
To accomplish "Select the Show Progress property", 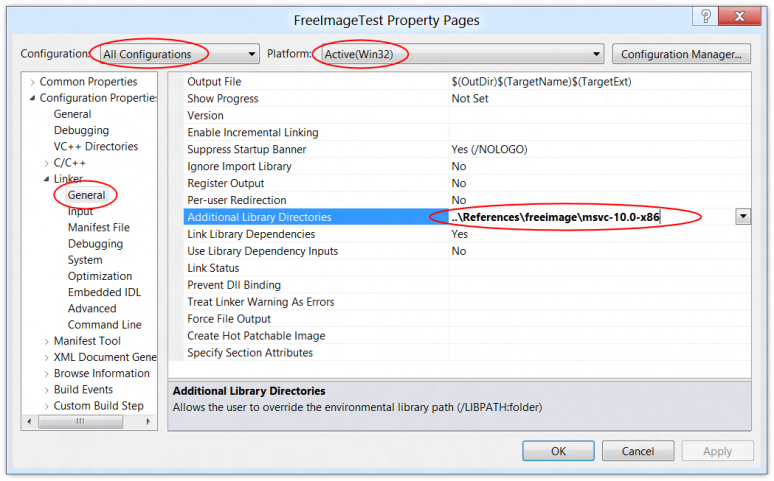I will (467, 98).
